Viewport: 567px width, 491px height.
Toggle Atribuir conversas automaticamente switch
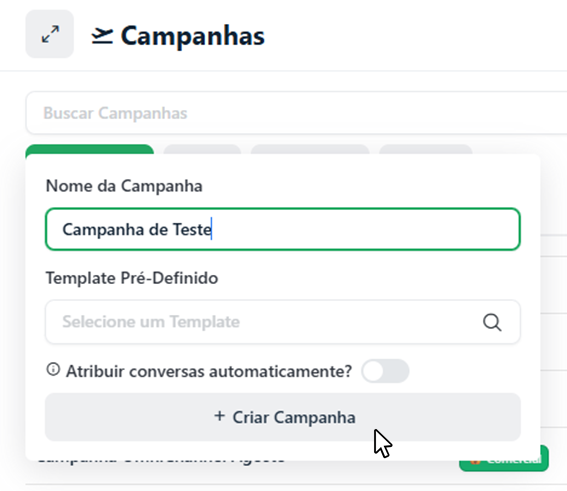point(385,371)
